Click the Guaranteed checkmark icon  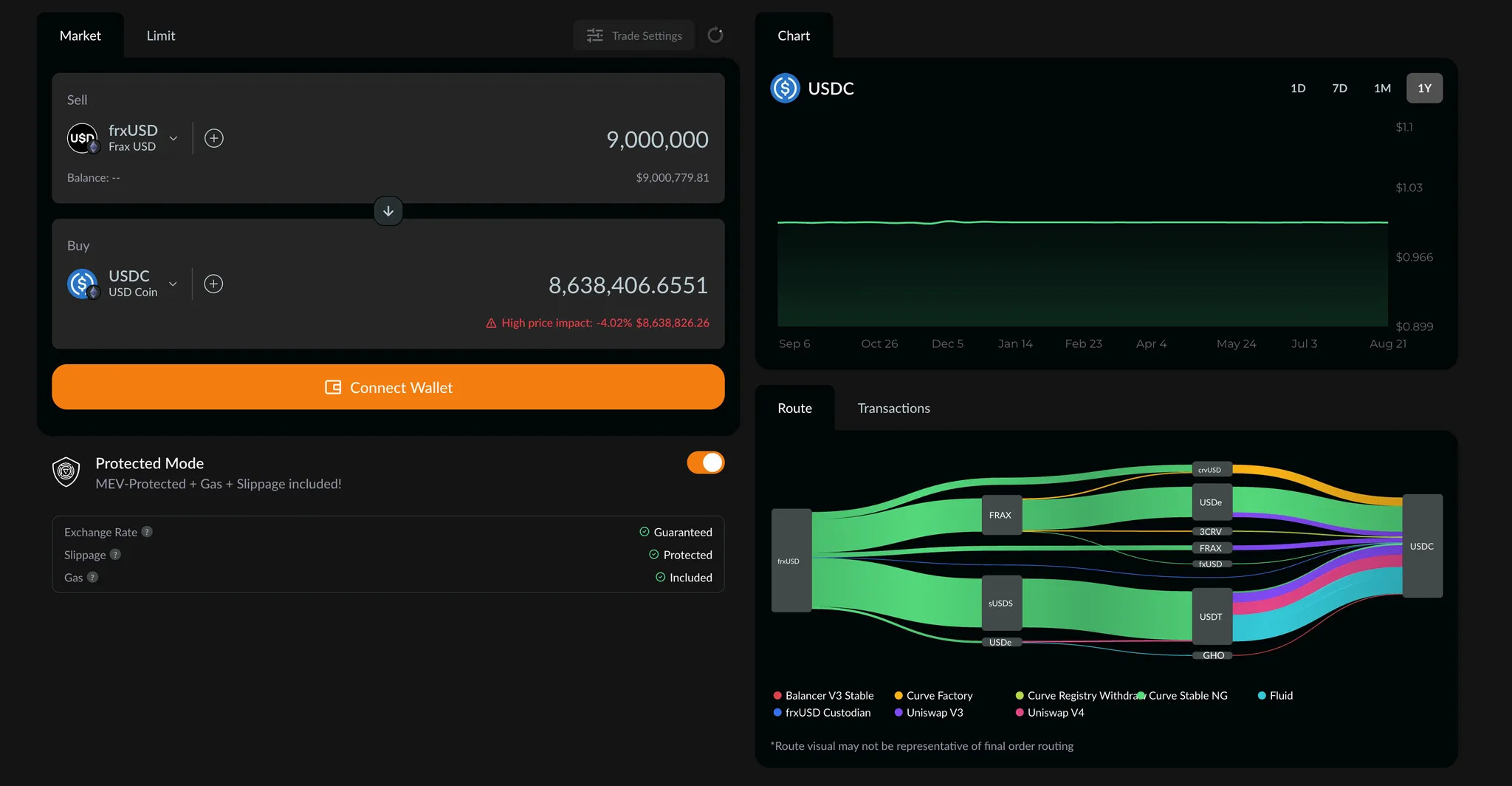tap(645, 532)
